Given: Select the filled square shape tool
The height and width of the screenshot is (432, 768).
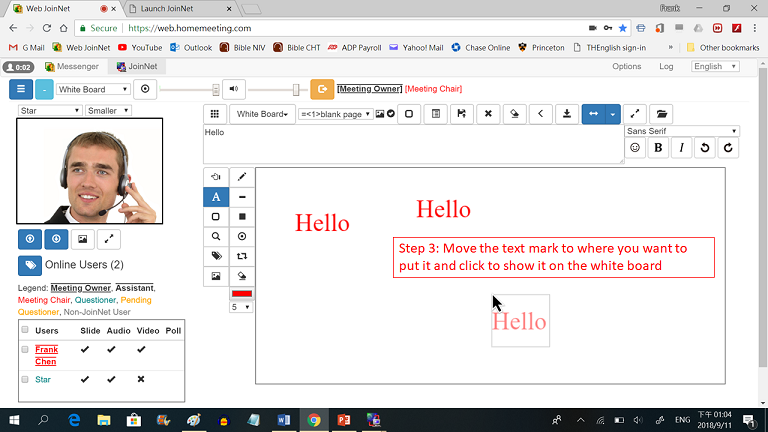Looking at the screenshot, I should (242, 216).
